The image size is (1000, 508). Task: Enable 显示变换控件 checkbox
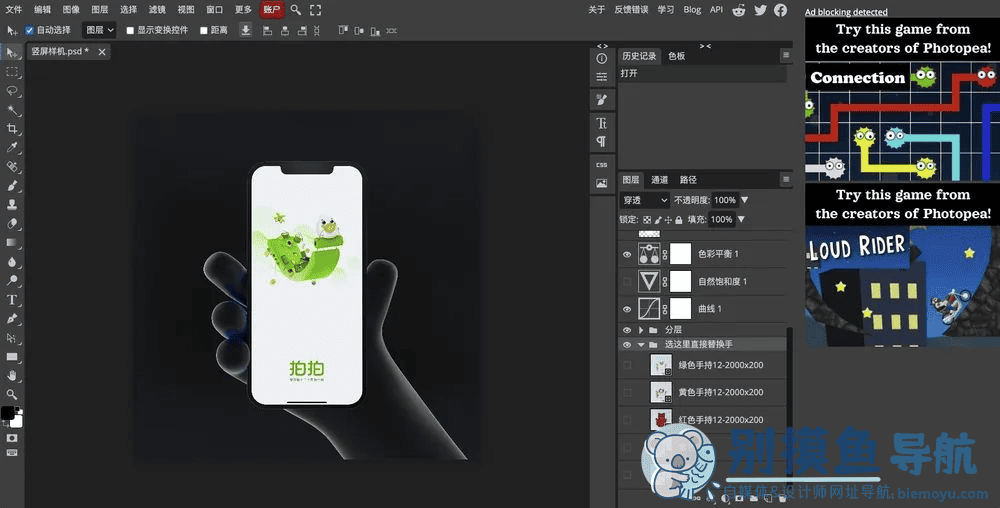130,30
